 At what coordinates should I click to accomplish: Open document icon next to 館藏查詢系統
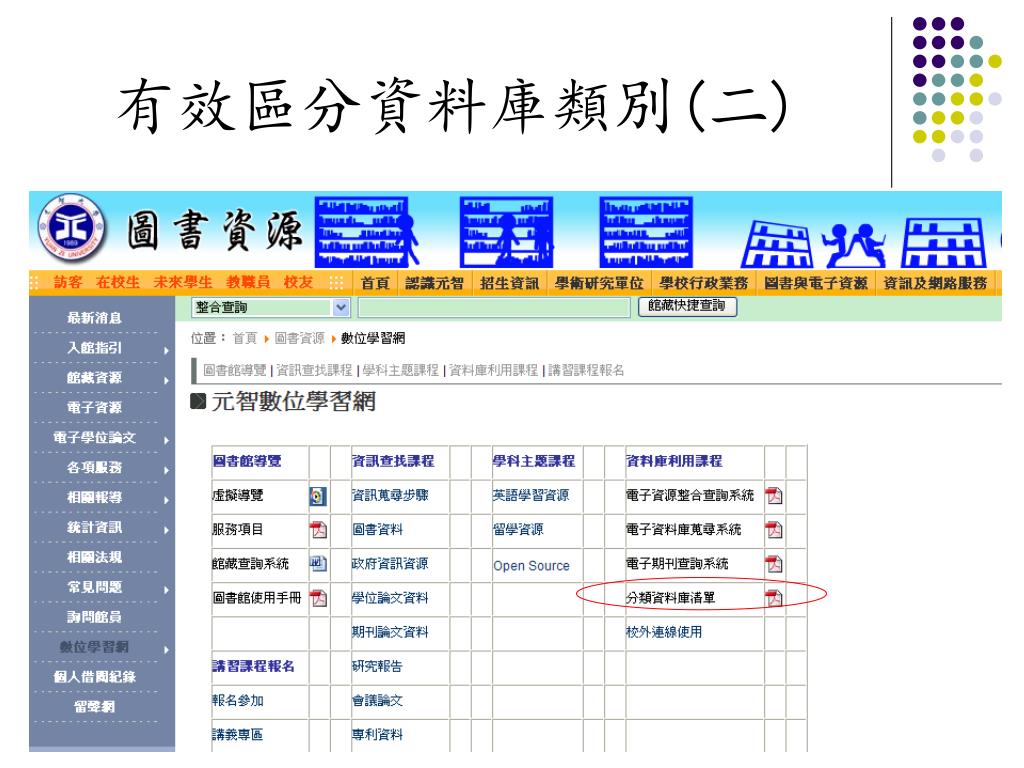click(318, 564)
